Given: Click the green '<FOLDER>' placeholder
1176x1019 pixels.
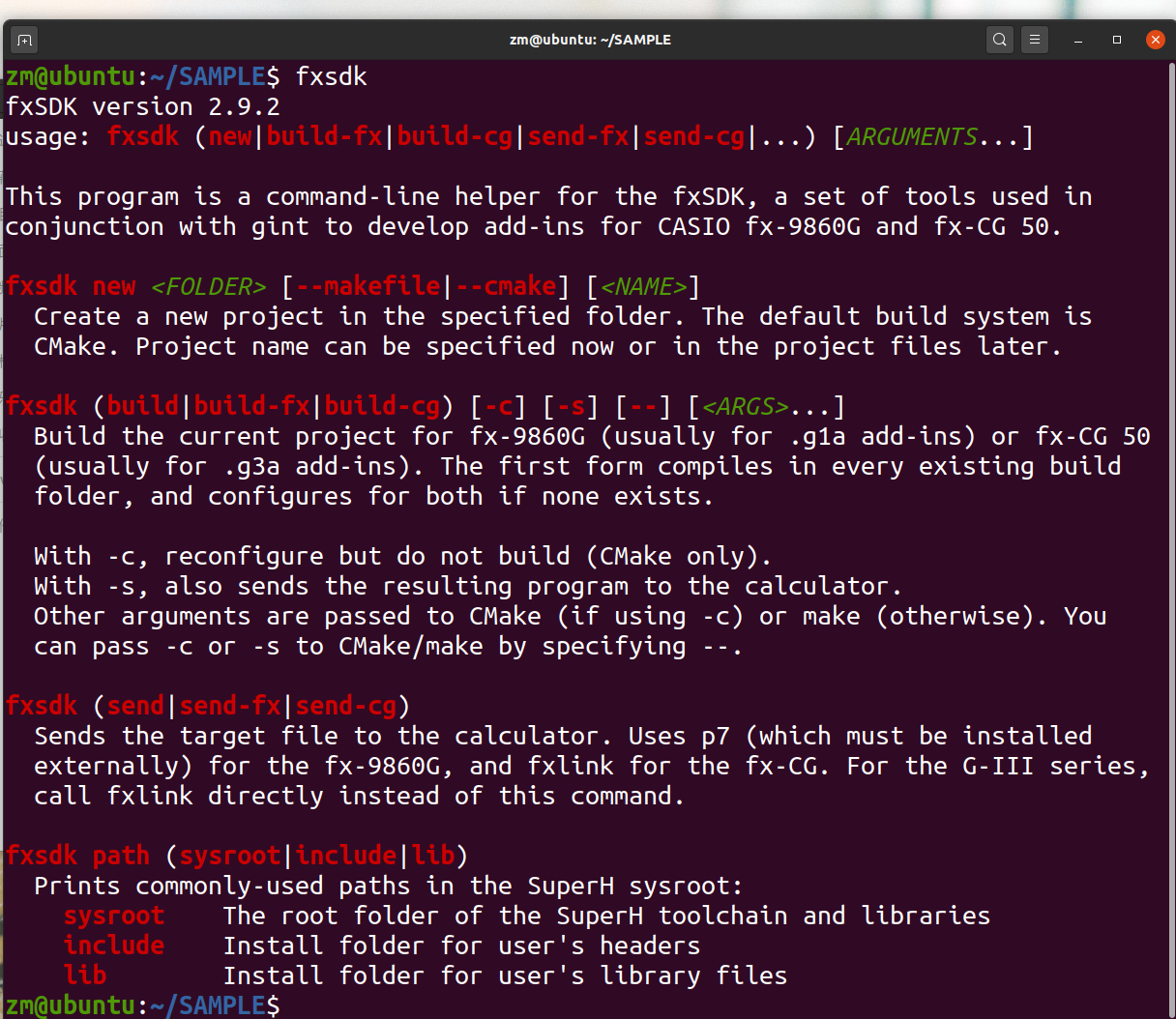Looking at the screenshot, I should click(209, 286).
